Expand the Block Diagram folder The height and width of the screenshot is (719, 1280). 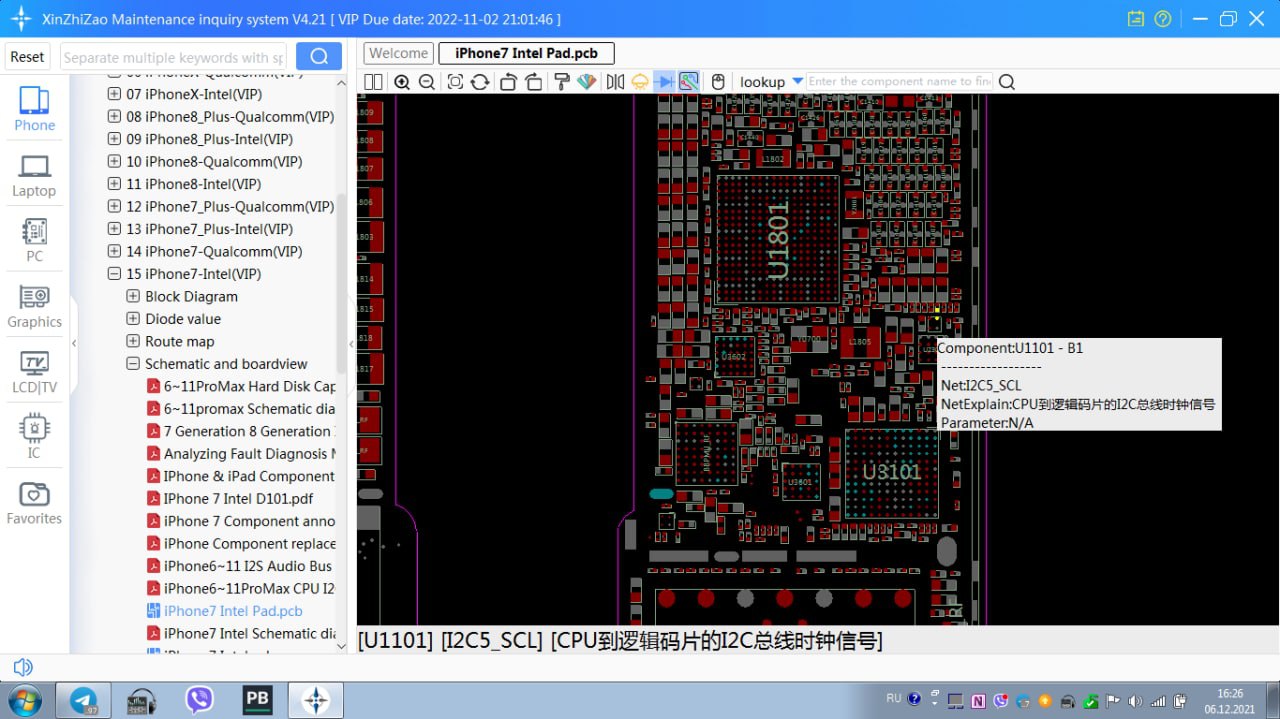click(x=133, y=296)
